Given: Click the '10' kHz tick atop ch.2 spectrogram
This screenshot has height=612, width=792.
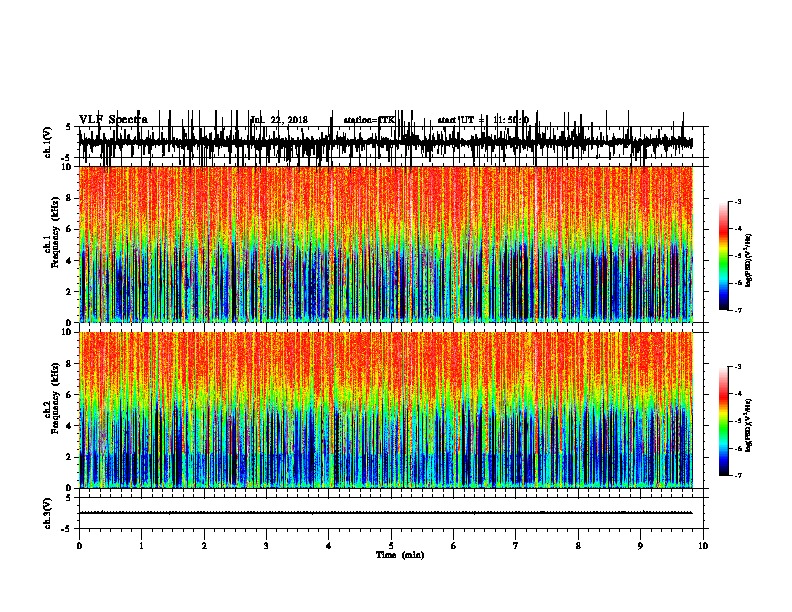Looking at the screenshot, I should point(68,332).
